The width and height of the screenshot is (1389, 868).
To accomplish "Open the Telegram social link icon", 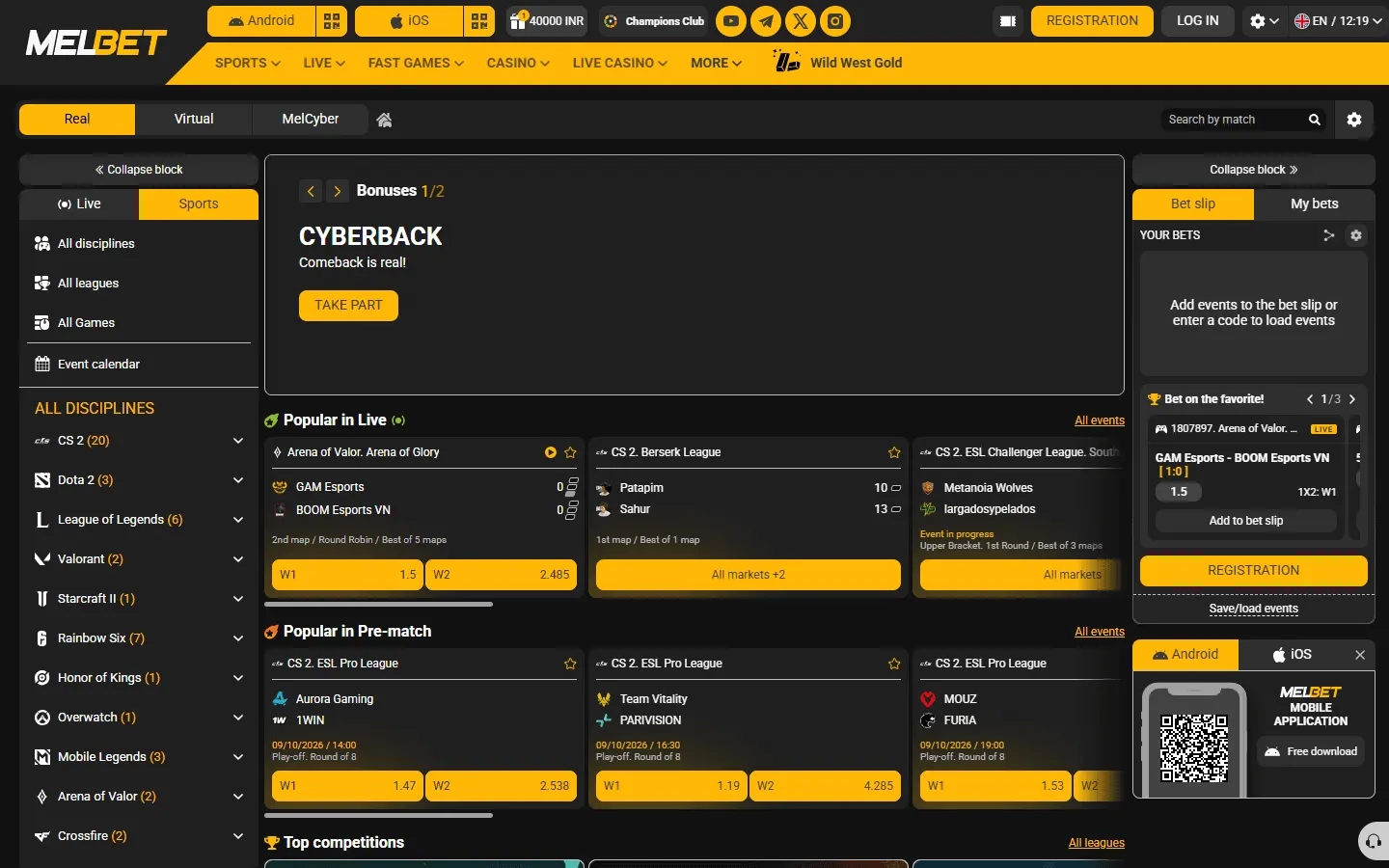I will click(x=766, y=21).
